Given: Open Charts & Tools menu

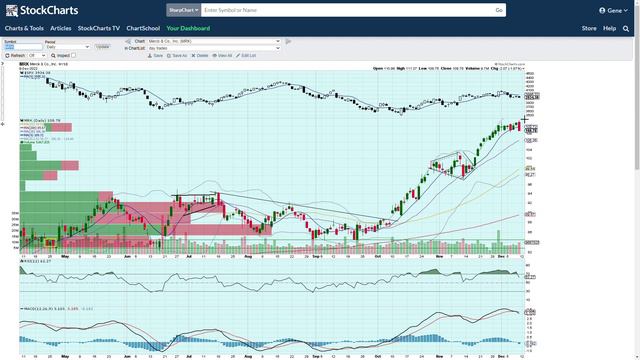Looking at the screenshot, I should (x=24, y=29).
